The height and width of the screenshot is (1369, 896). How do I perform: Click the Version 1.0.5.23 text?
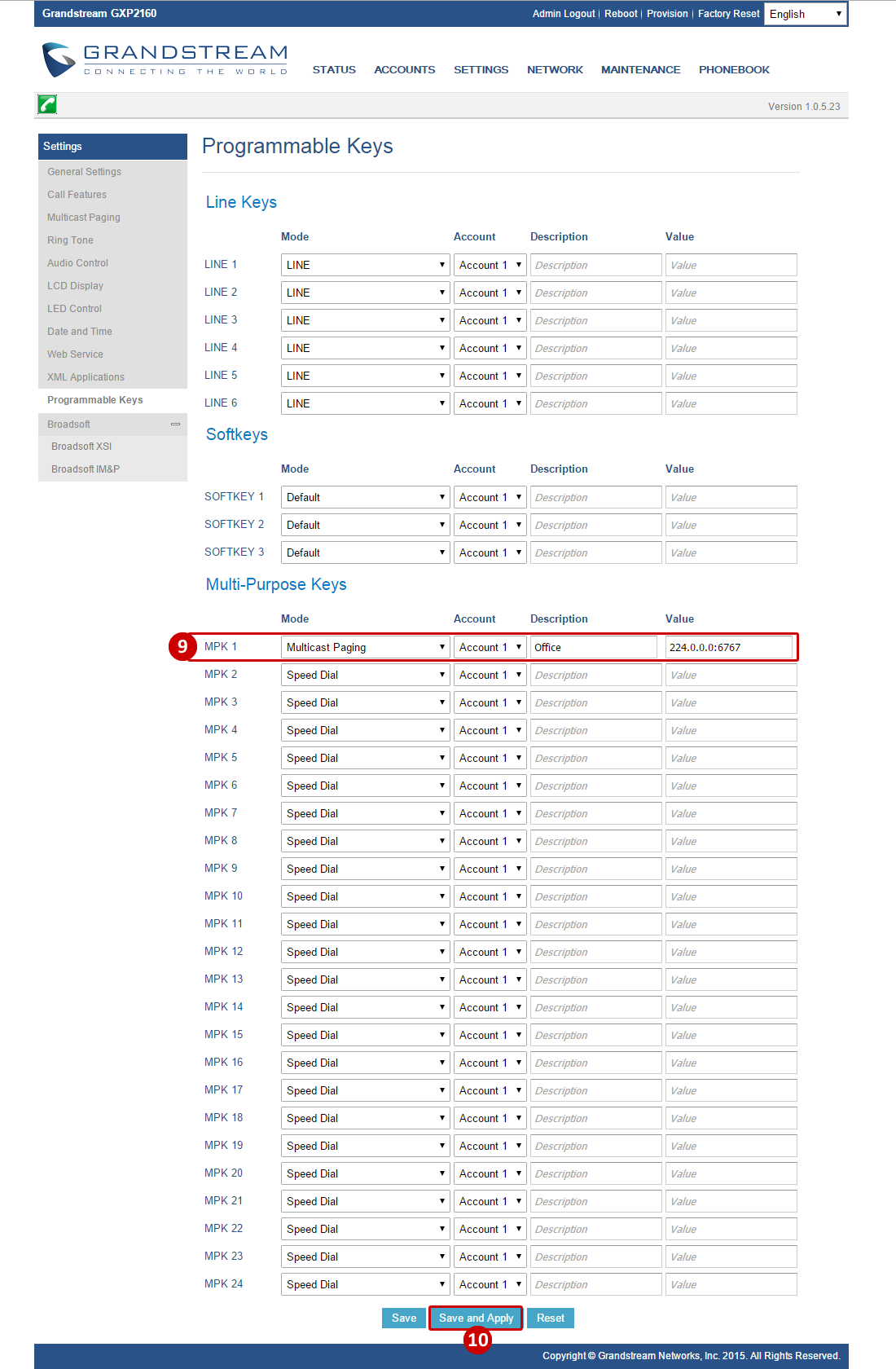coord(804,107)
